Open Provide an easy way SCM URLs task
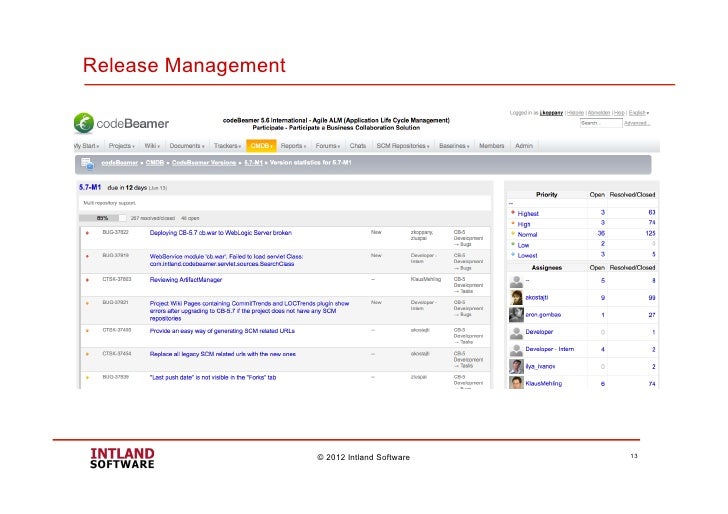Viewport: 728px width, 514px height. (222, 331)
